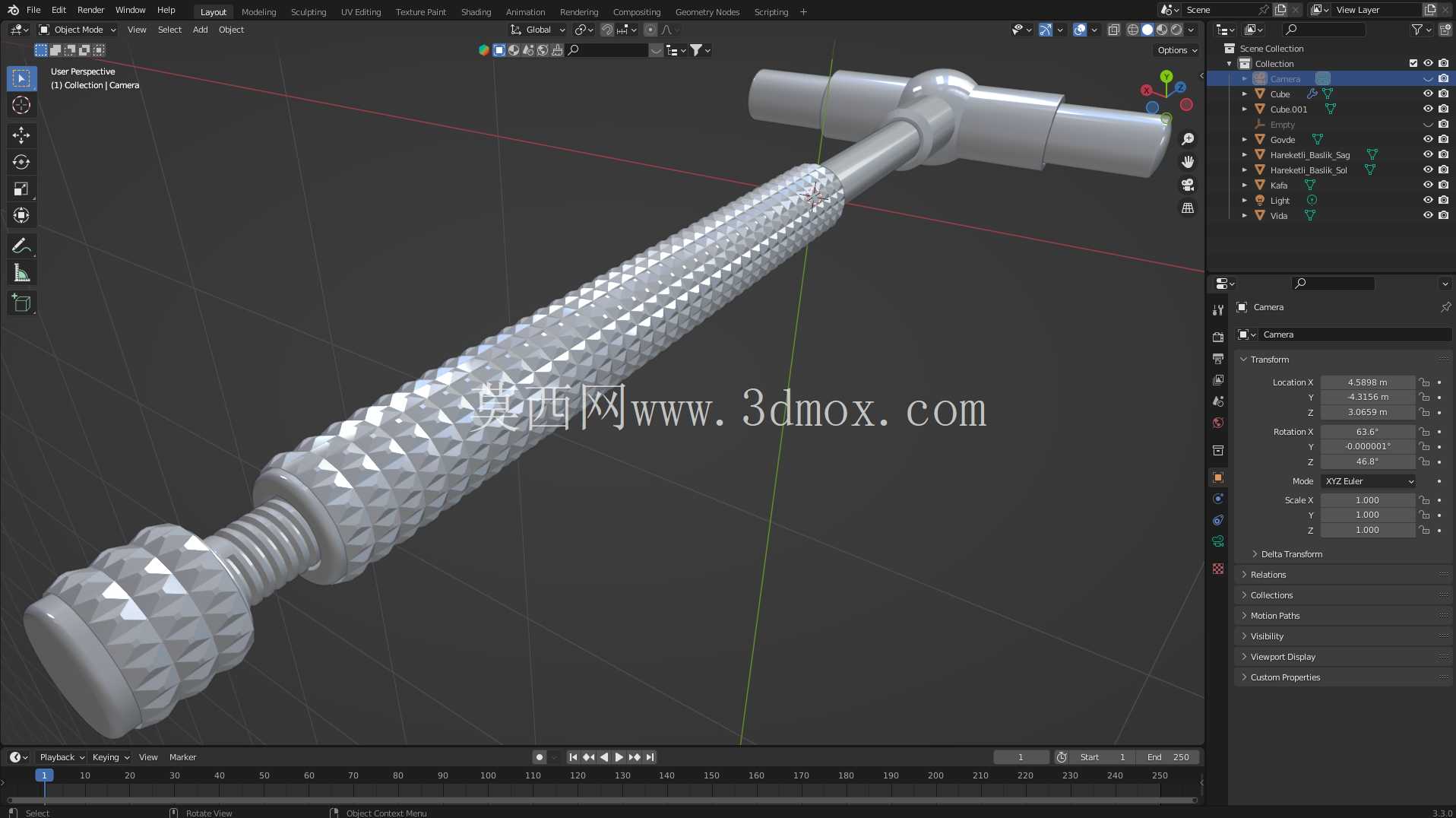Click the viewport zoom magnifier icon
The image size is (1456, 818).
pos(1188,139)
